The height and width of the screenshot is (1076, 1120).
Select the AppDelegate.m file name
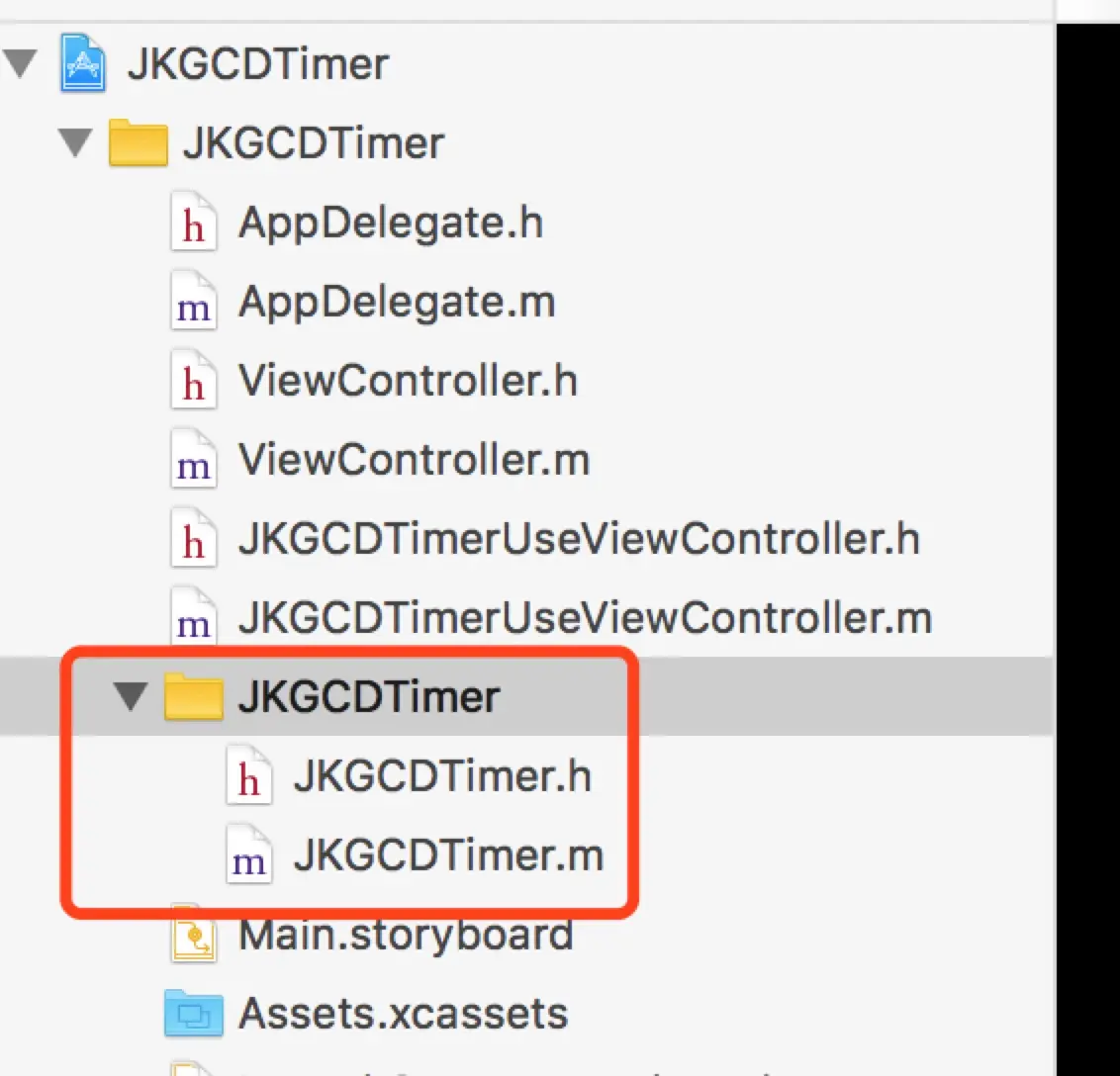tap(397, 302)
